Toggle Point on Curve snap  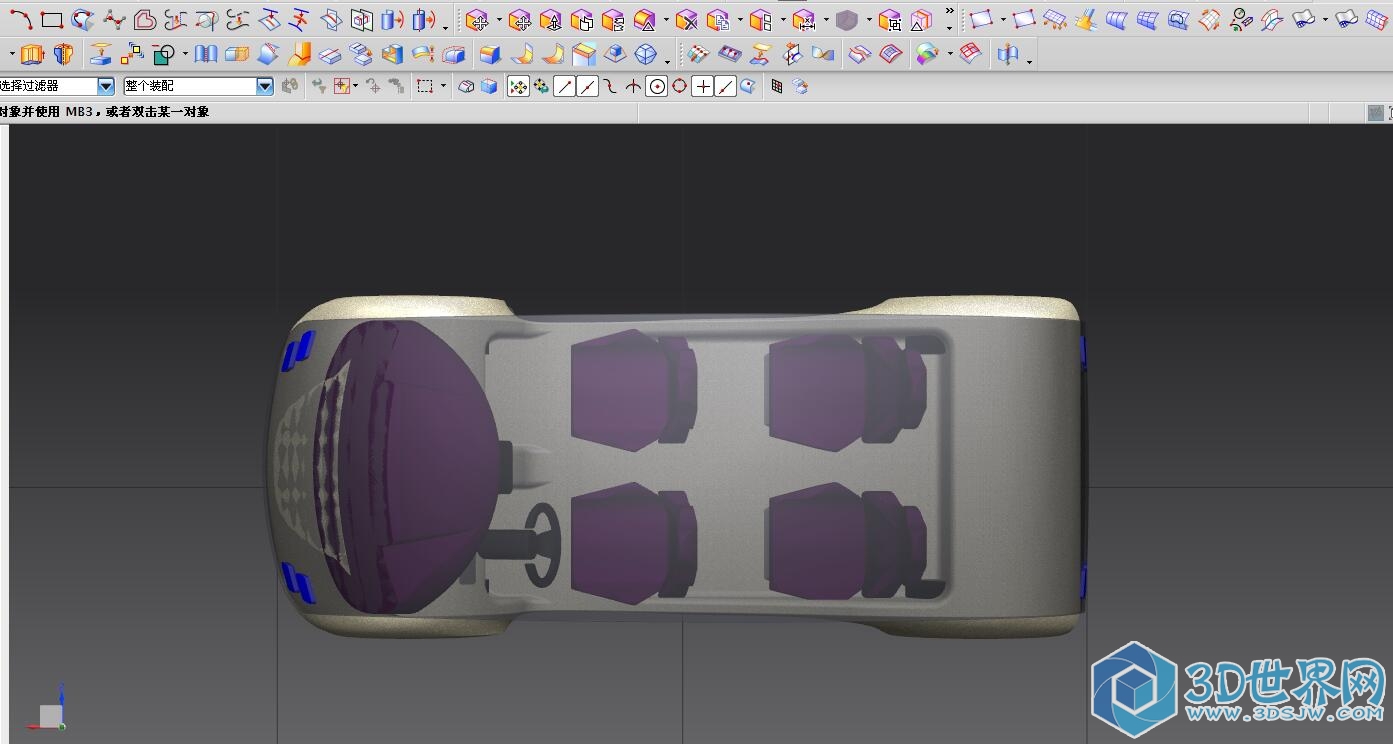[x=726, y=87]
